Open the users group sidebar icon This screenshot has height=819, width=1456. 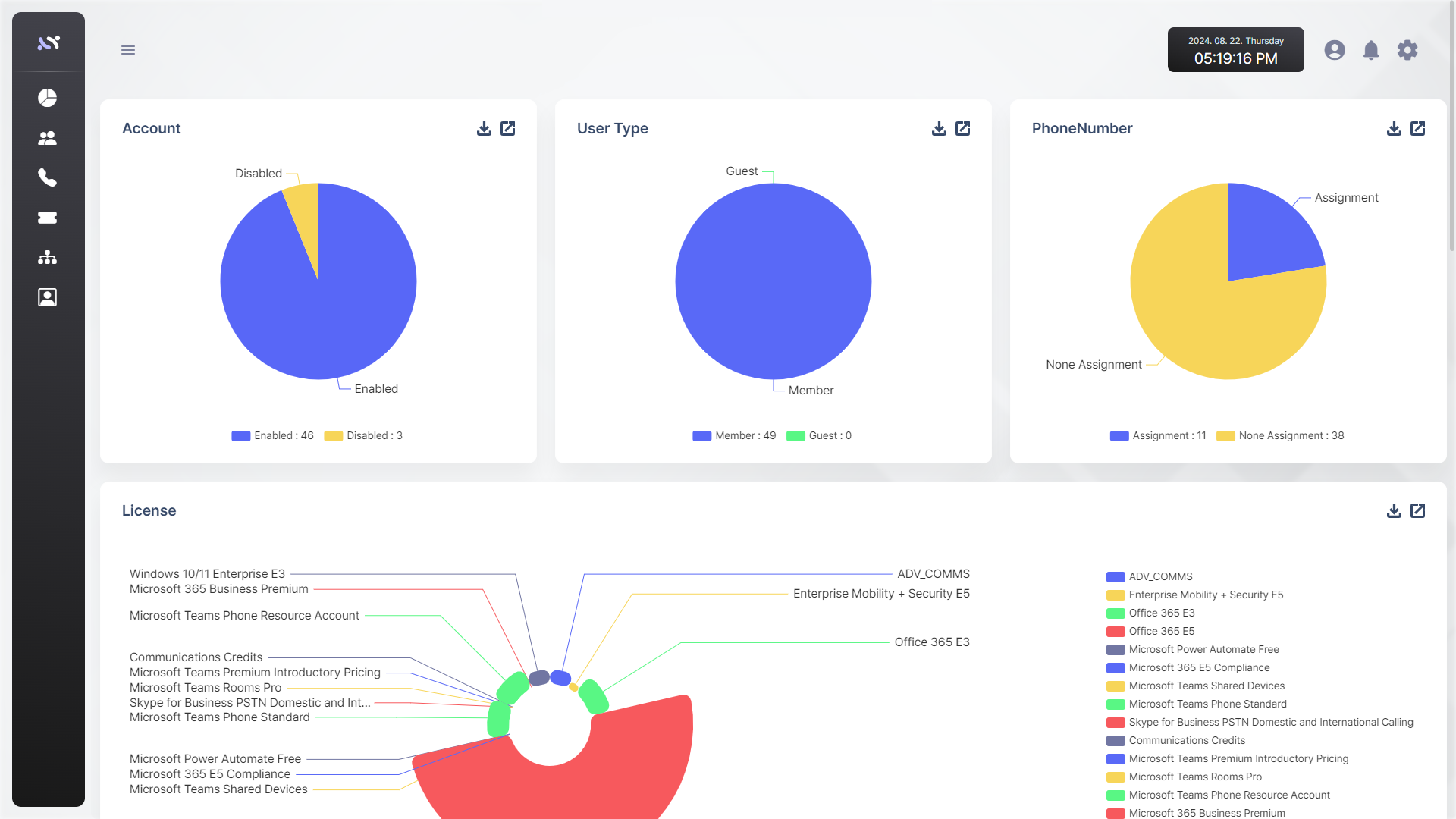[48, 138]
